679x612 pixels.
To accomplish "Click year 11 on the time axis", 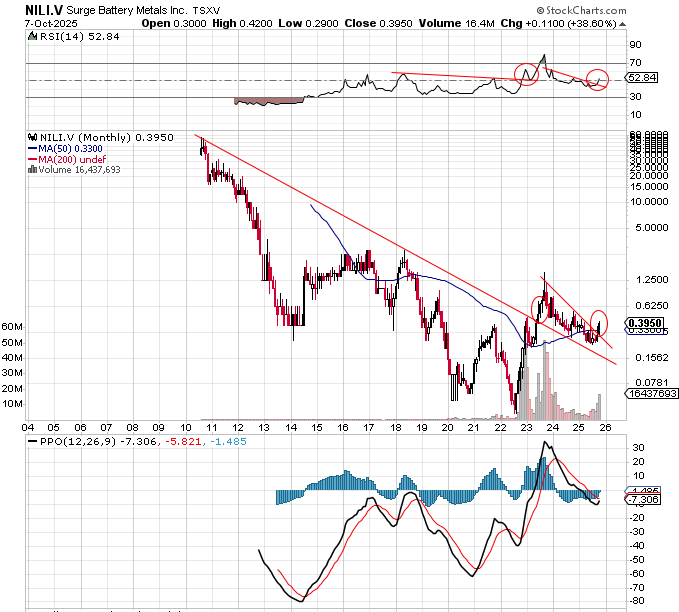I will (x=212, y=427).
